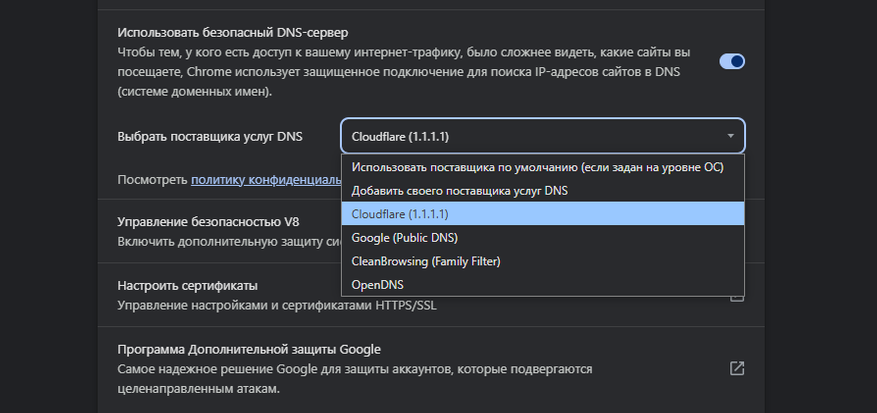The height and width of the screenshot is (413, 877).
Task: Click the partially hidden icon beside certificates row
Action: tap(737, 297)
